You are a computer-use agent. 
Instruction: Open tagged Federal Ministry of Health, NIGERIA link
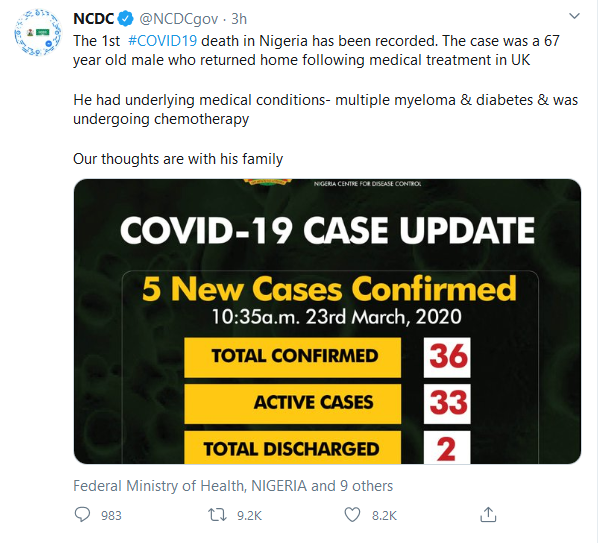click(190, 486)
